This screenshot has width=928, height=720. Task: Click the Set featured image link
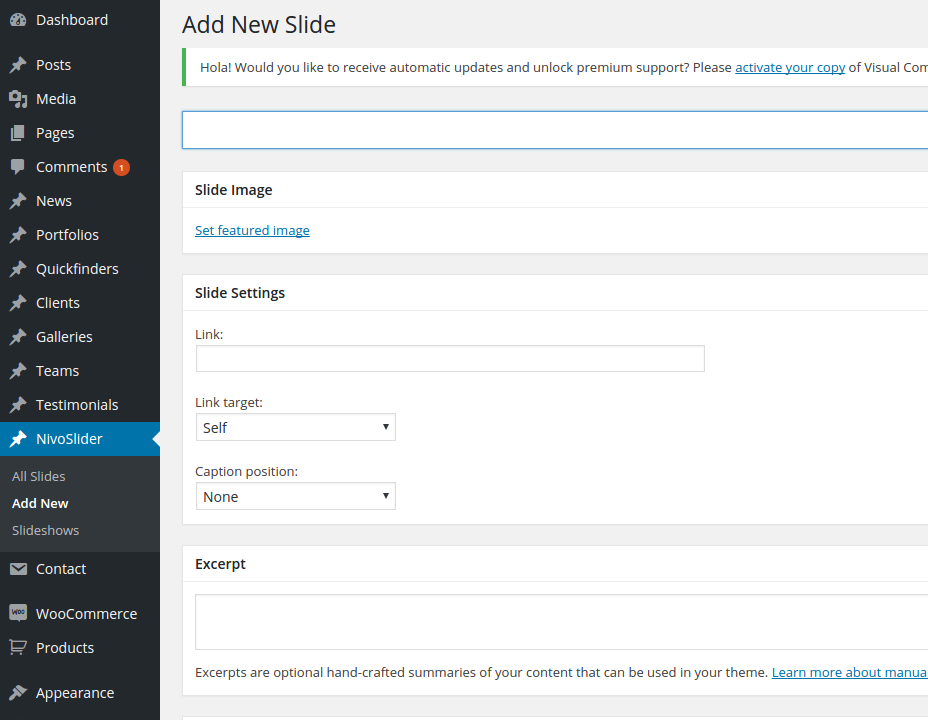[252, 231]
